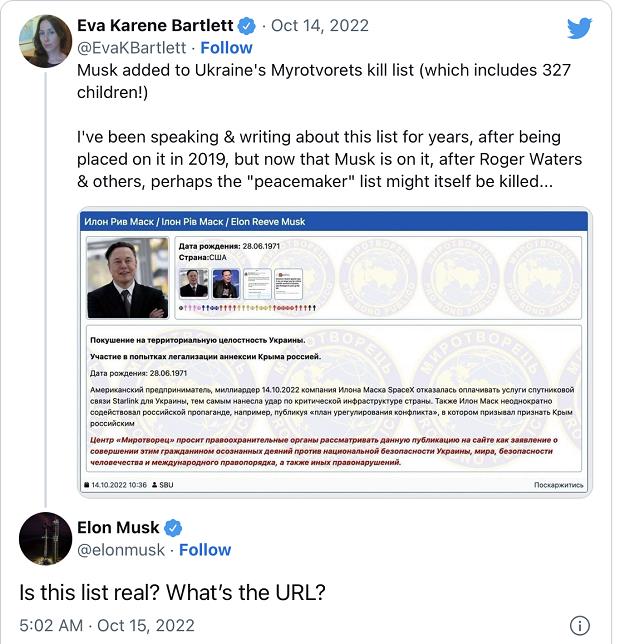Click the Oct 14, 2022 tweet date

(x=320, y=25)
